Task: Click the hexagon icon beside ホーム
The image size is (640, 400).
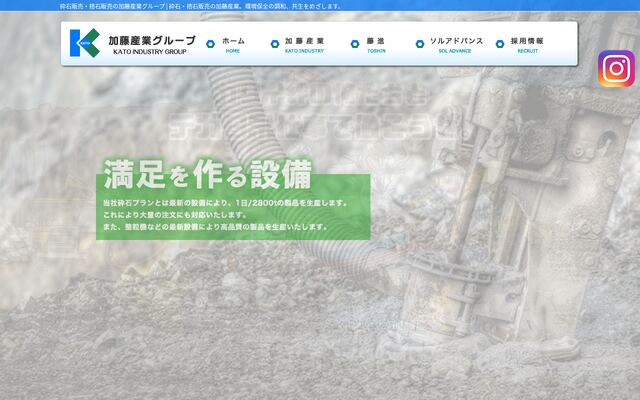Action: click(x=210, y=44)
